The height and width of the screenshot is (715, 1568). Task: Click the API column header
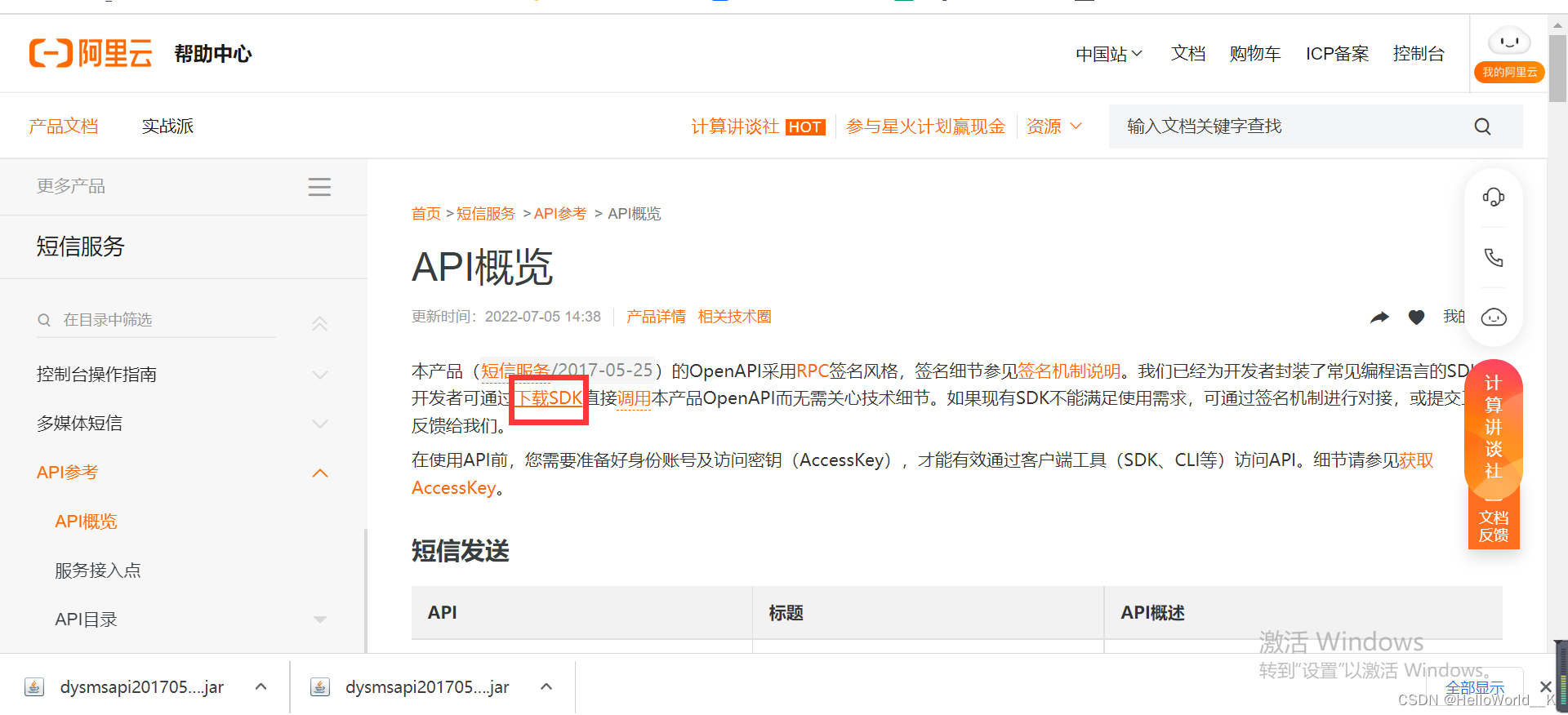(442, 613)
